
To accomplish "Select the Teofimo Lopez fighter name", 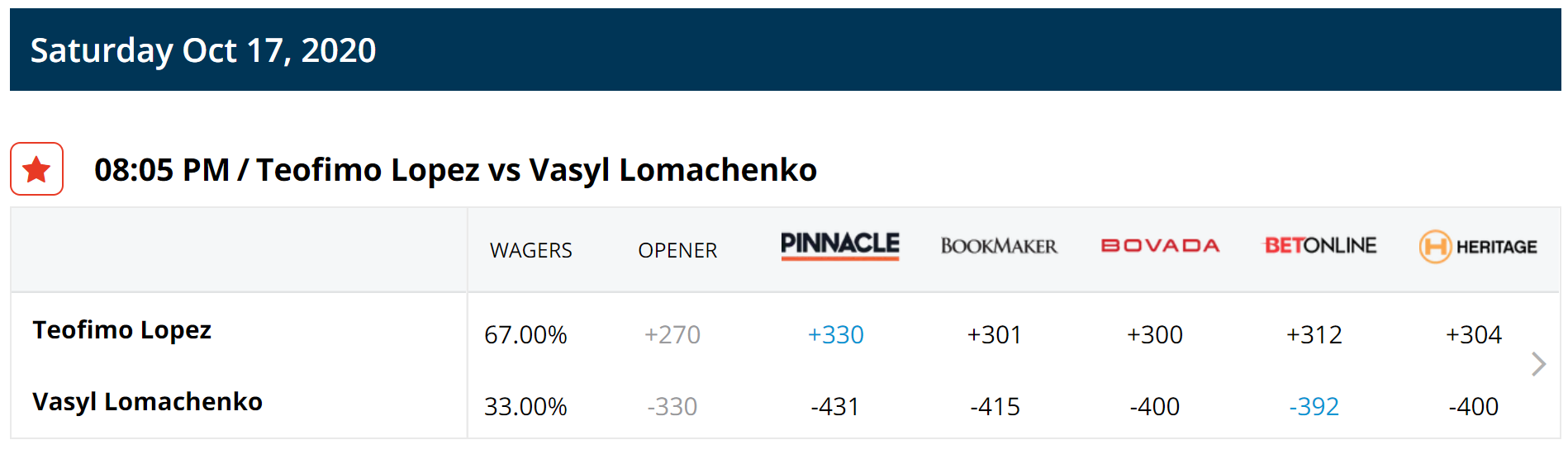I will (122, 330).
